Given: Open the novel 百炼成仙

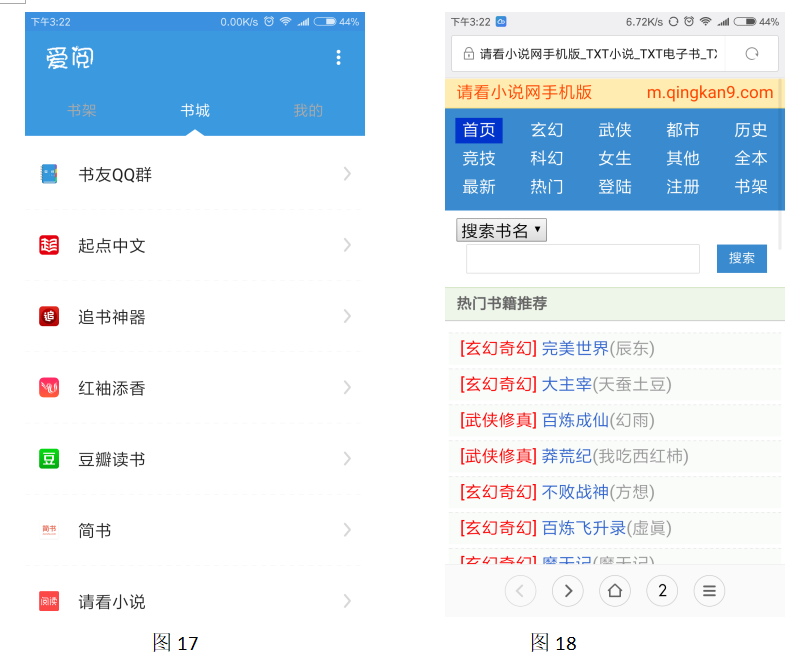Looking at the screenshot, I should pos(575,420).
